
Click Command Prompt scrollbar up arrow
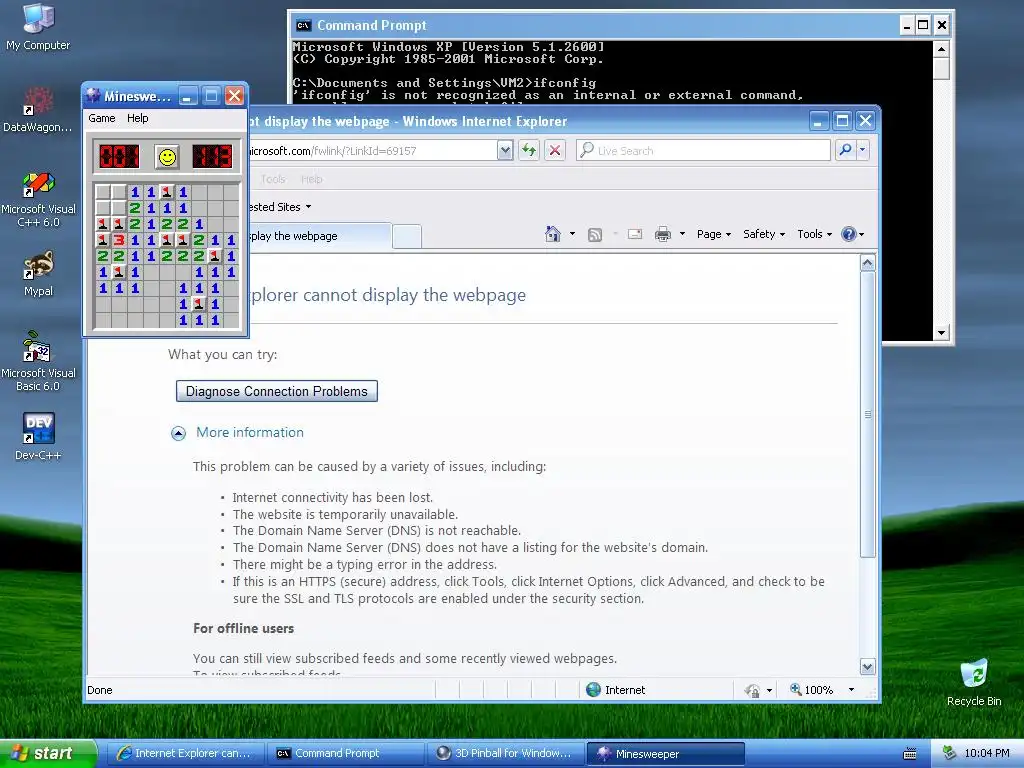pos(941,49)
